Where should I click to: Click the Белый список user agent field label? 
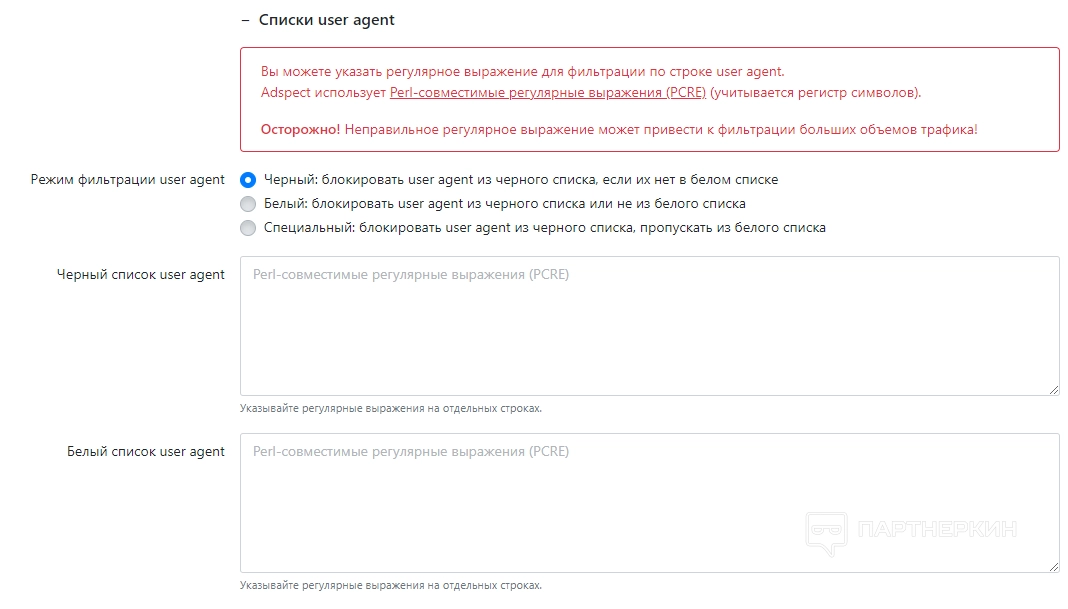click(146, 452)
